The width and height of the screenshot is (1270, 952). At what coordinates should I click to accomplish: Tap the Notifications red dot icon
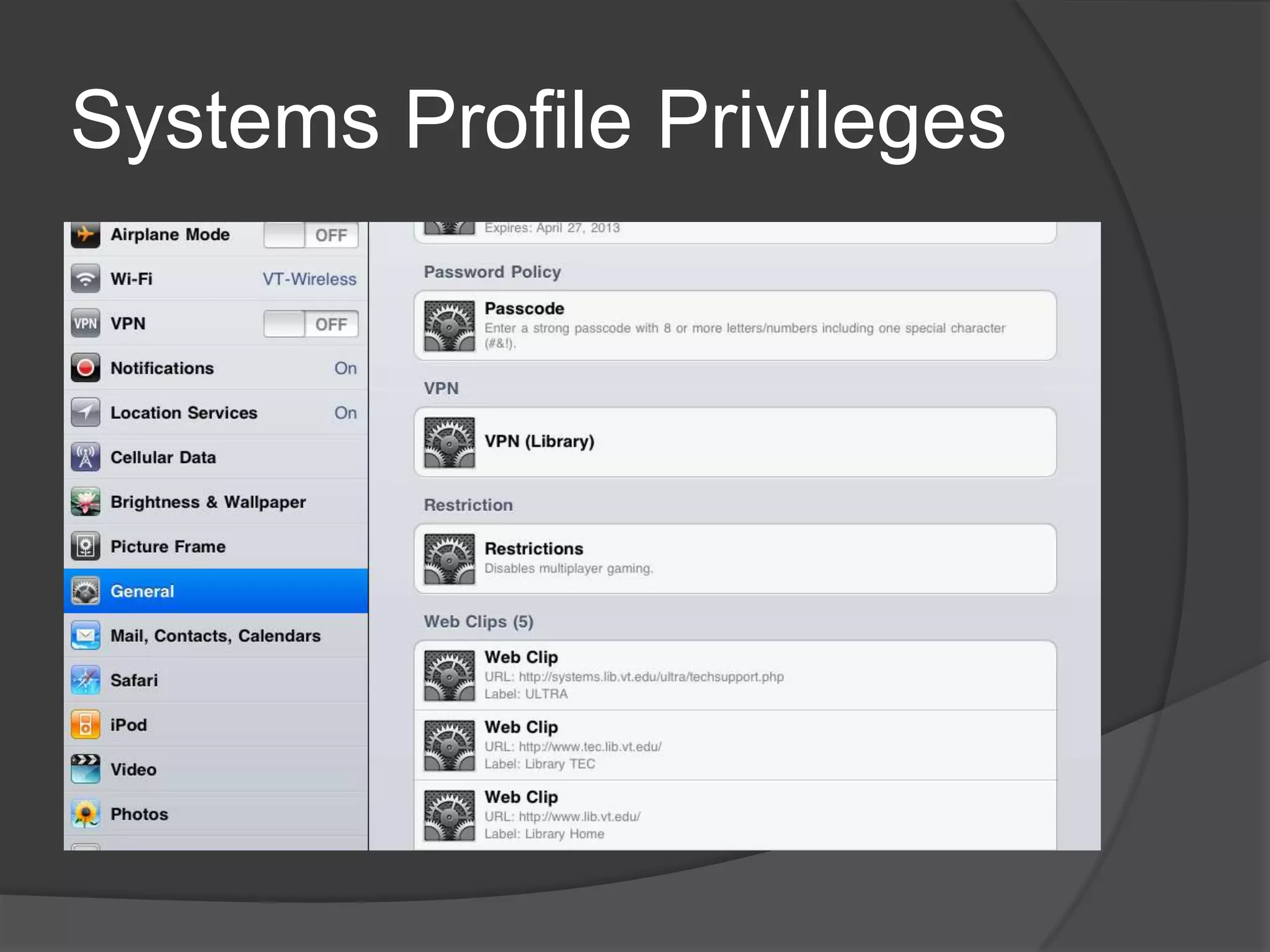tap(86, 368)
